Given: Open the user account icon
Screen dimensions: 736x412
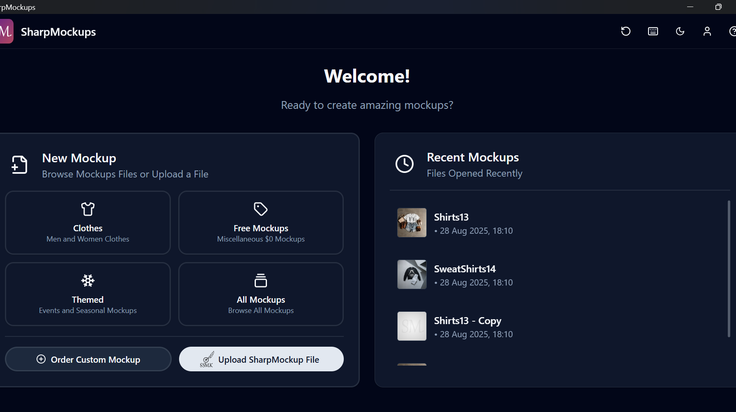Looking at the screenshot, I should click(707, 31).
